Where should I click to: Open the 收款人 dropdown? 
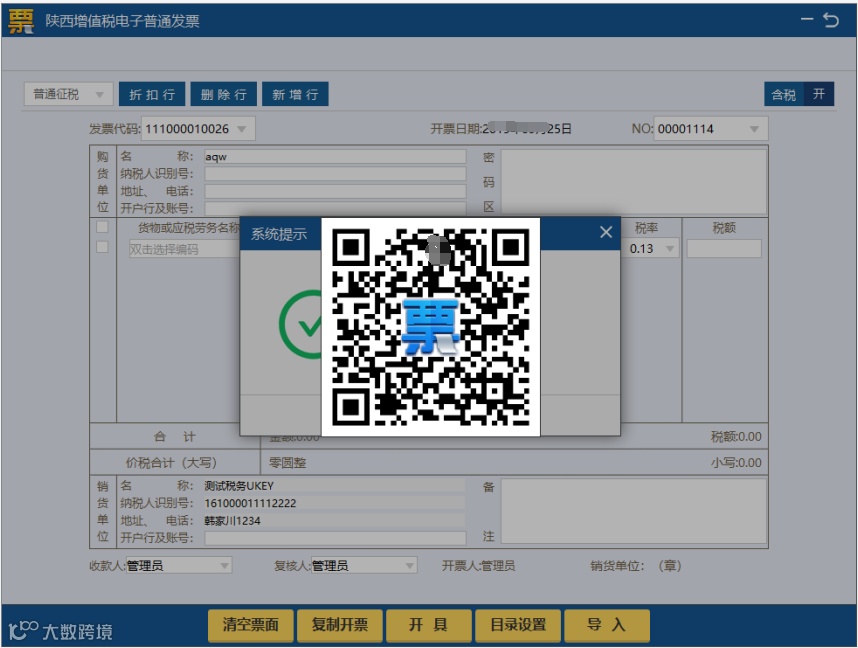(x=179, y=565)
